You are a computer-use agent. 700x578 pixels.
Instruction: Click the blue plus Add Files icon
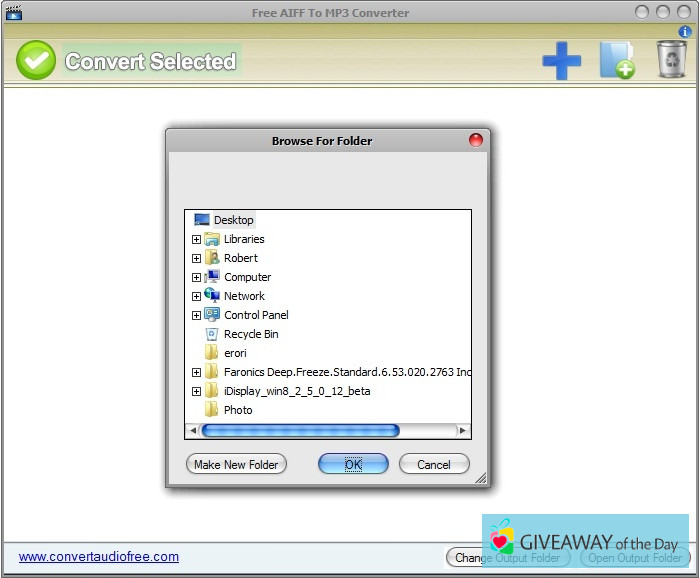click(562, 61)
